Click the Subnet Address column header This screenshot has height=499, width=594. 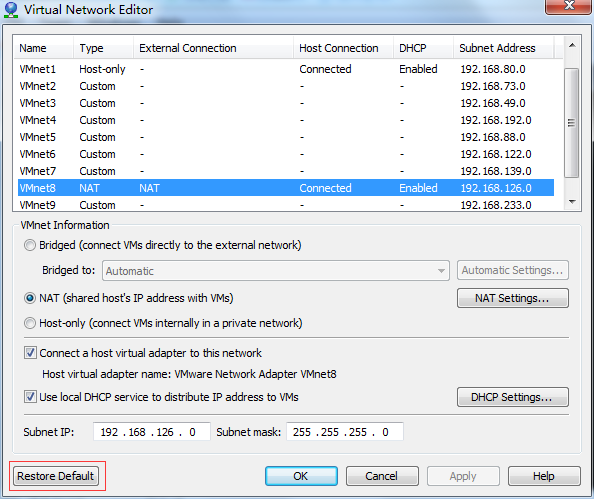504,48
